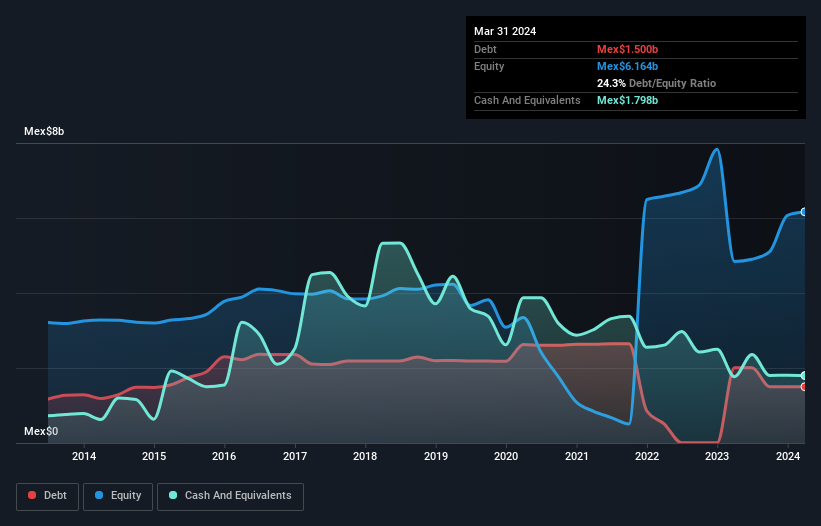Click the blue dot in Equity legend
Screen dimensions: 821x526
pyautogui.click(x=99, y=495)
